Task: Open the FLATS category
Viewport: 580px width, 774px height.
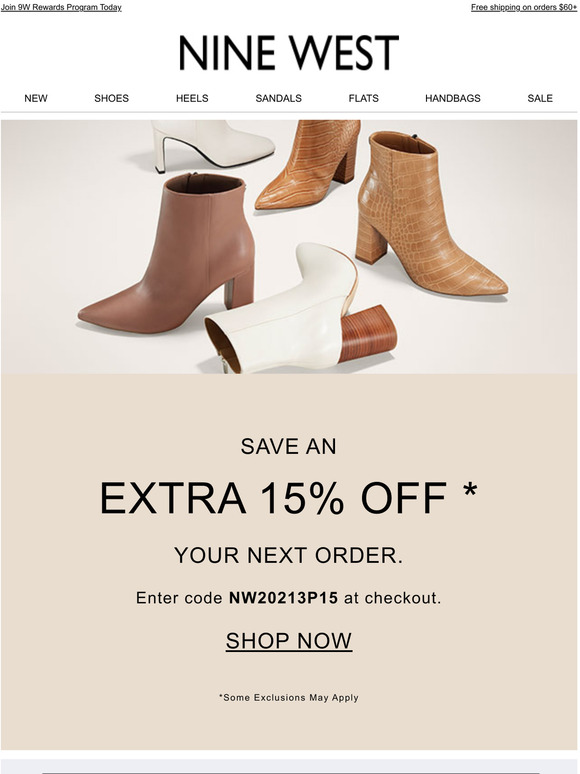Action: [x=363, y=98]
